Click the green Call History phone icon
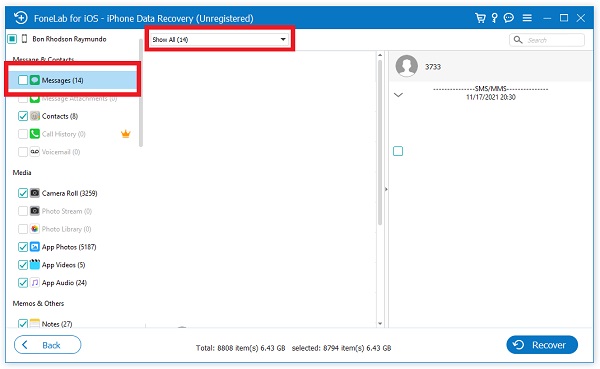This screenshot has height=369, width=600. pos(35,134)
